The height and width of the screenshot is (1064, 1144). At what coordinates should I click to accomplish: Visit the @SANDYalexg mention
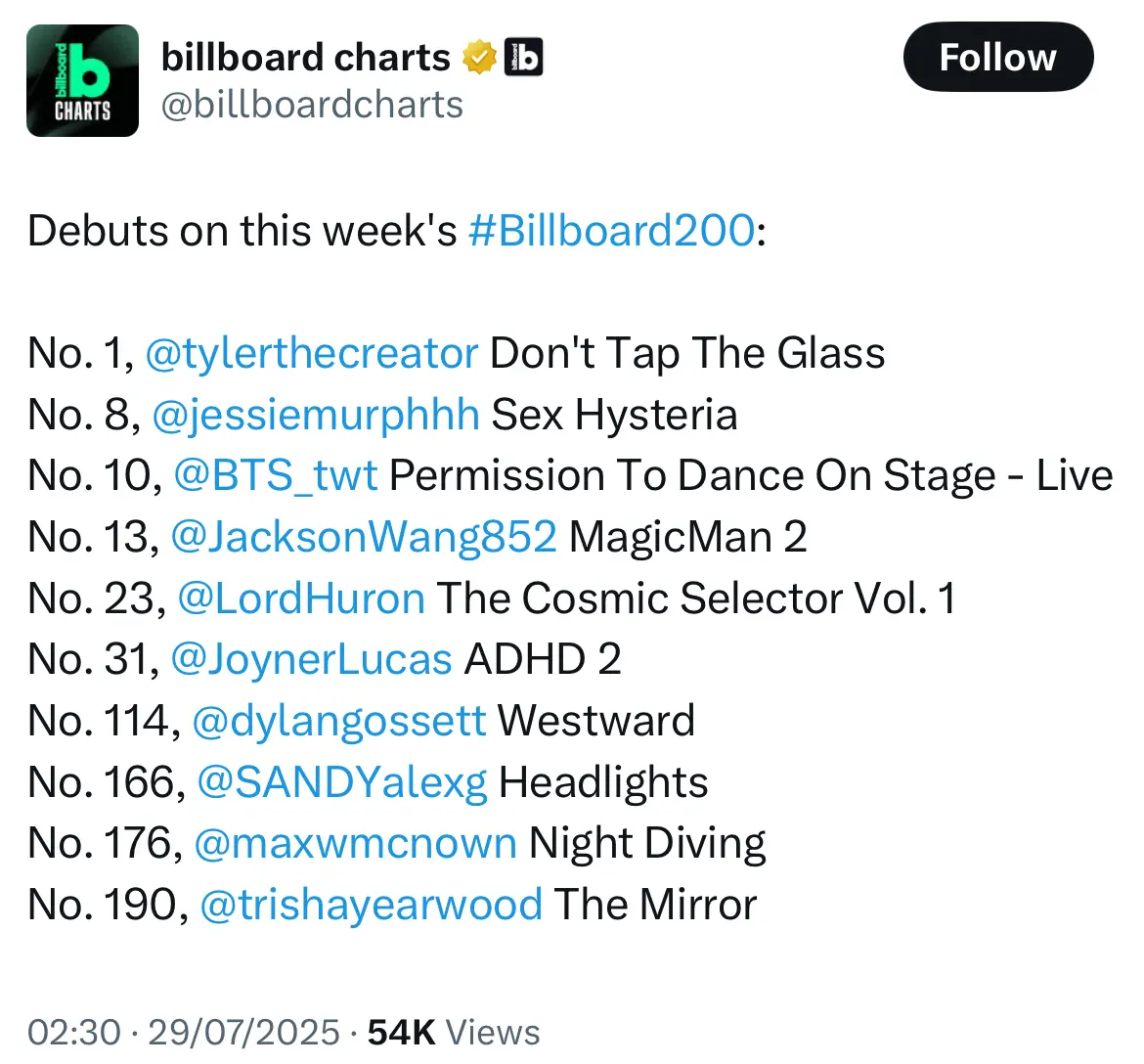[341, 782]
